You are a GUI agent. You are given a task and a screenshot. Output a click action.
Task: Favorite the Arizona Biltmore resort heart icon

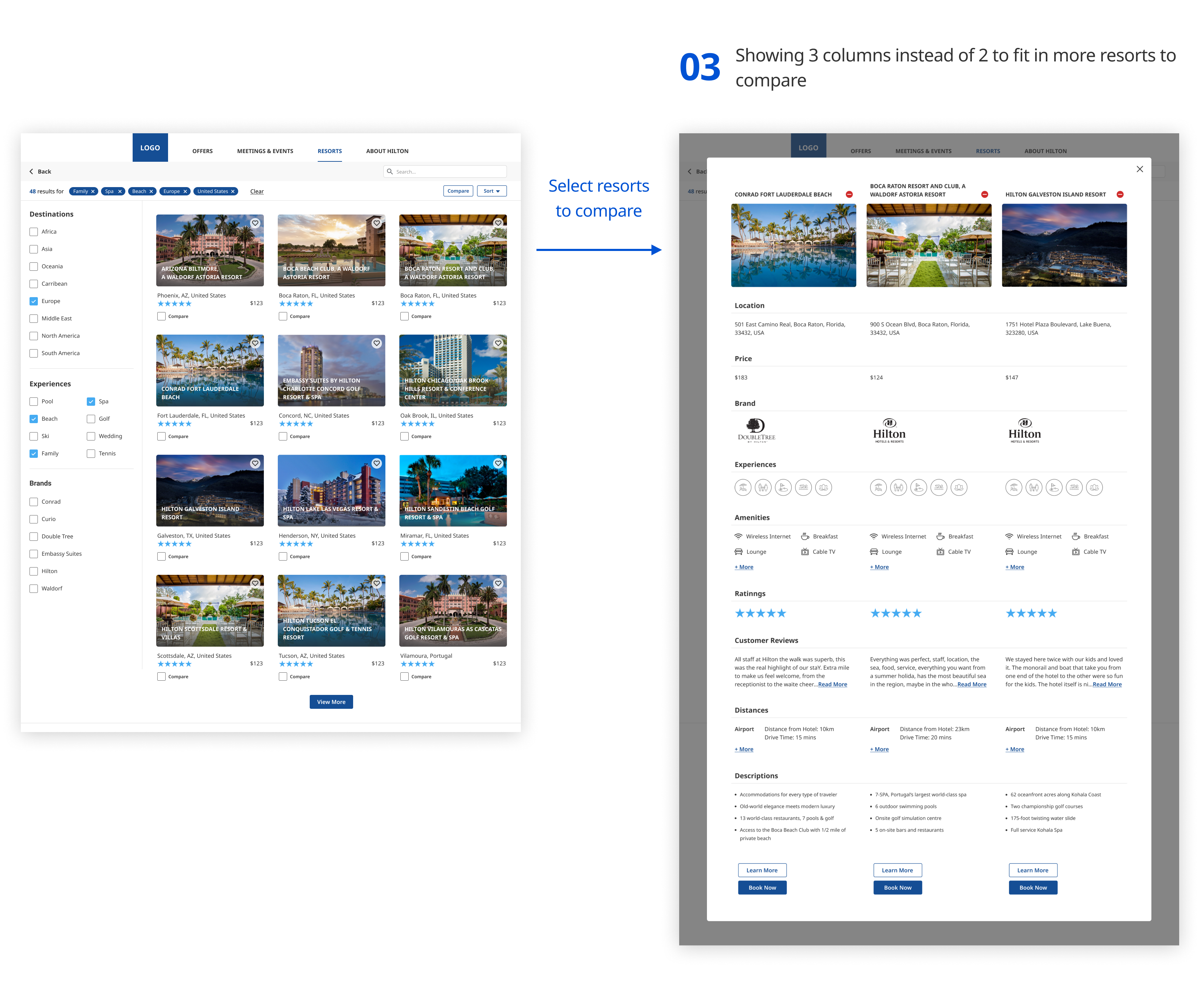[x=255, y=224]
